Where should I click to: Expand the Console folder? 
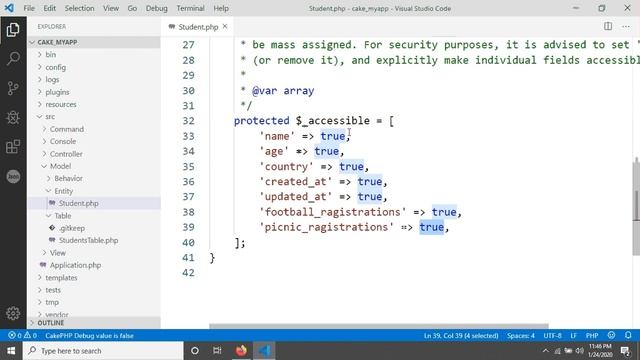tap(94, 141)
